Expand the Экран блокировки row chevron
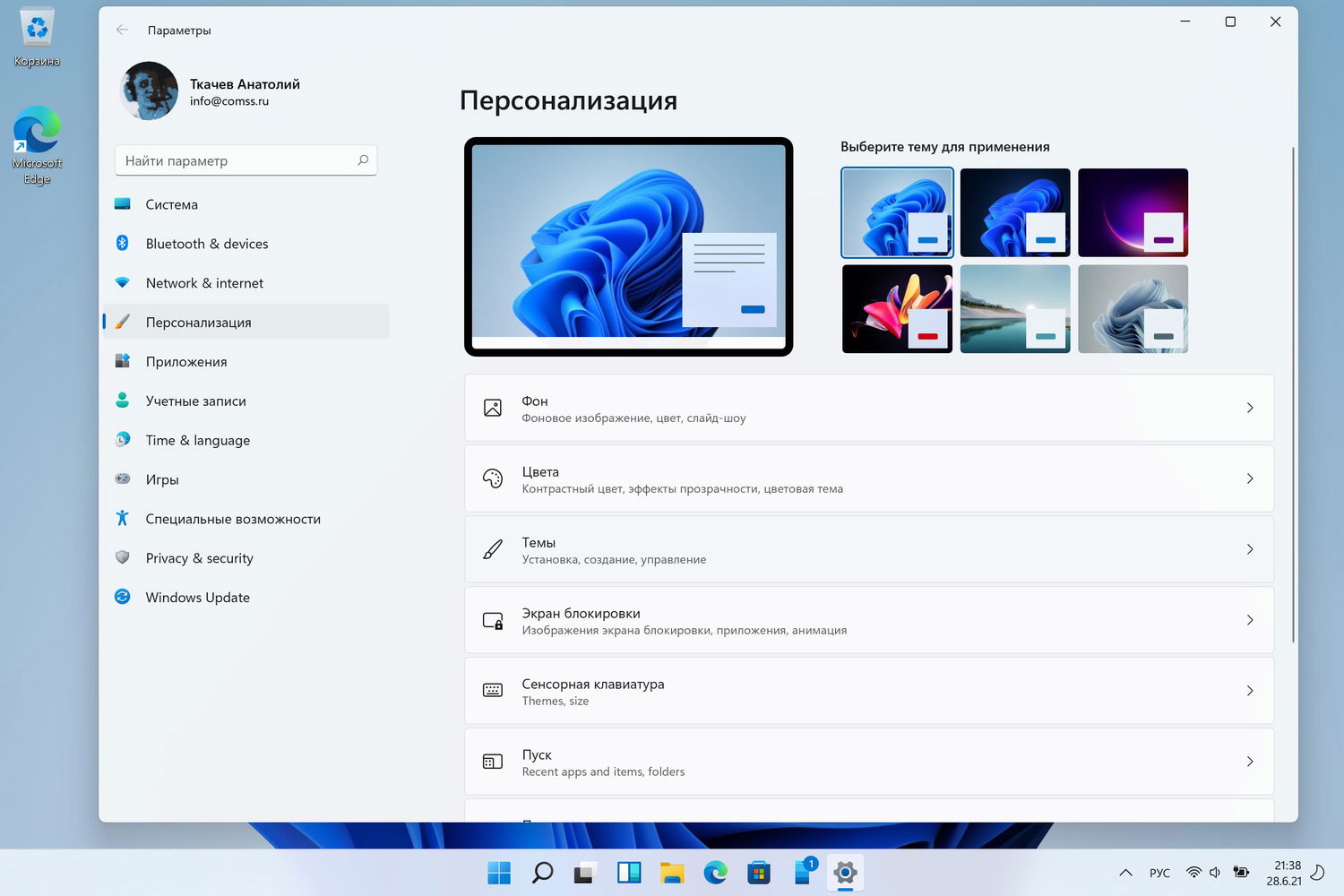 coord(1250,620)
